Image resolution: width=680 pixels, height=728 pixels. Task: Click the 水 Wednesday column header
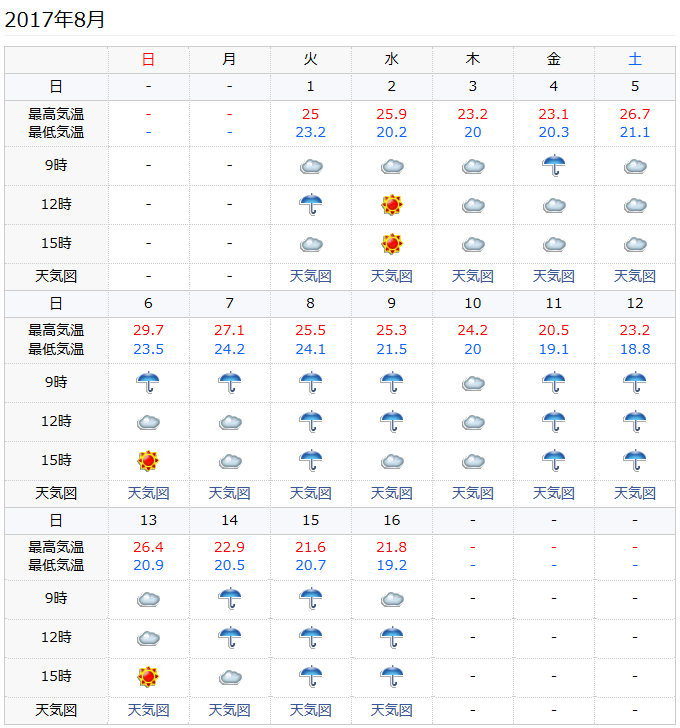(392, 59)
